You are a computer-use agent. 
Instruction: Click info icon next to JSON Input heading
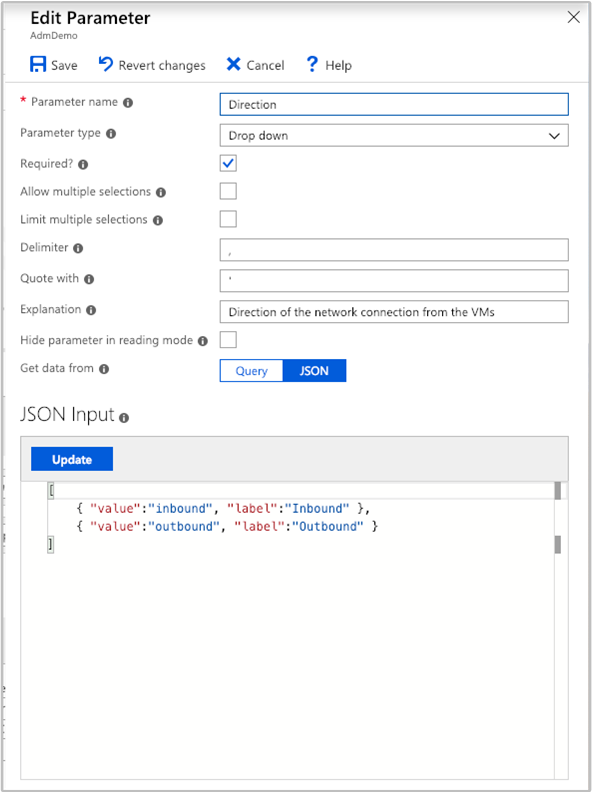pyautogui.click(x=124, y=418)
